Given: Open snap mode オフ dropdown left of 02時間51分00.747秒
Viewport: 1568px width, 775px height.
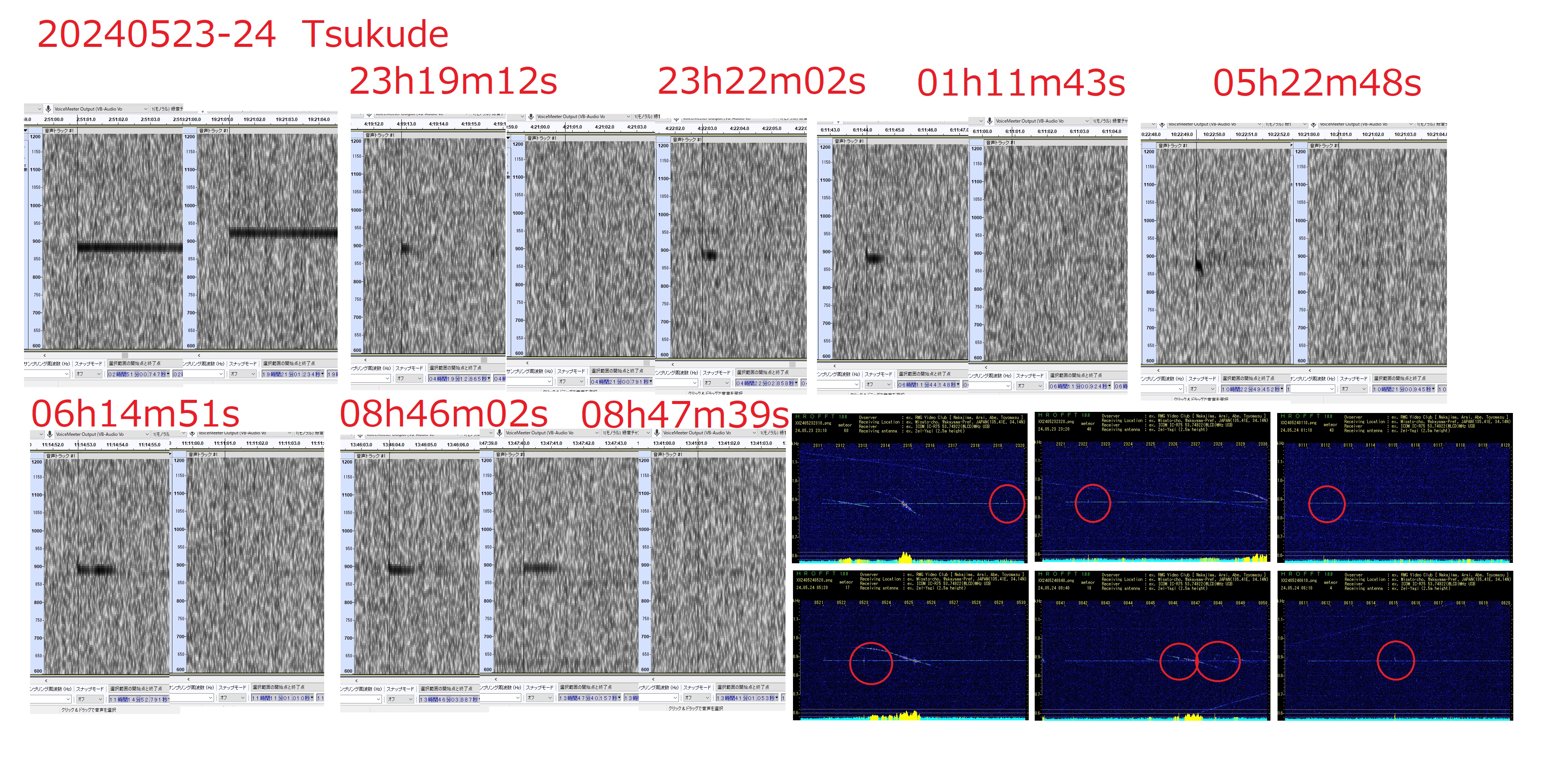Looking at the screenshot, I should (x=89, y=374).
